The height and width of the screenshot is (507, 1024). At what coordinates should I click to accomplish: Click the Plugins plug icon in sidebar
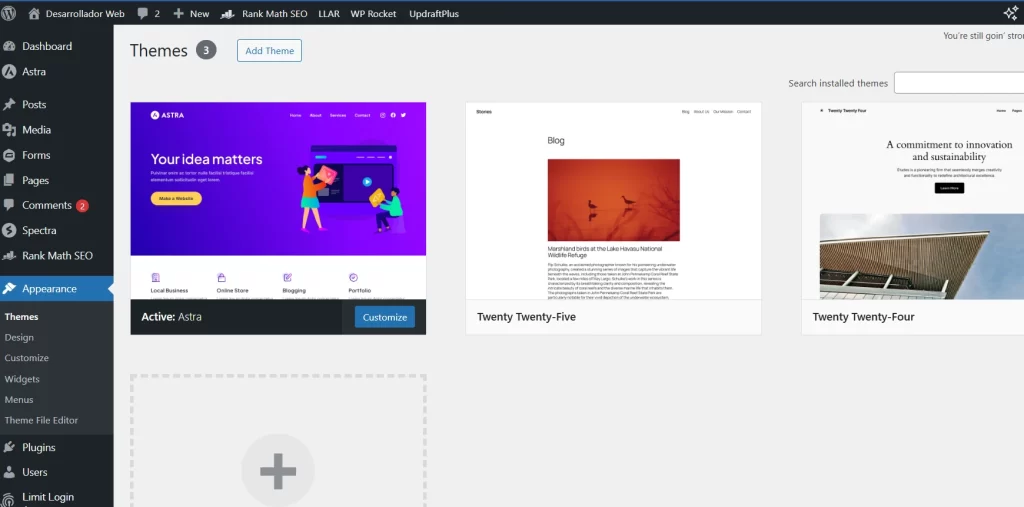click(9, 448)
